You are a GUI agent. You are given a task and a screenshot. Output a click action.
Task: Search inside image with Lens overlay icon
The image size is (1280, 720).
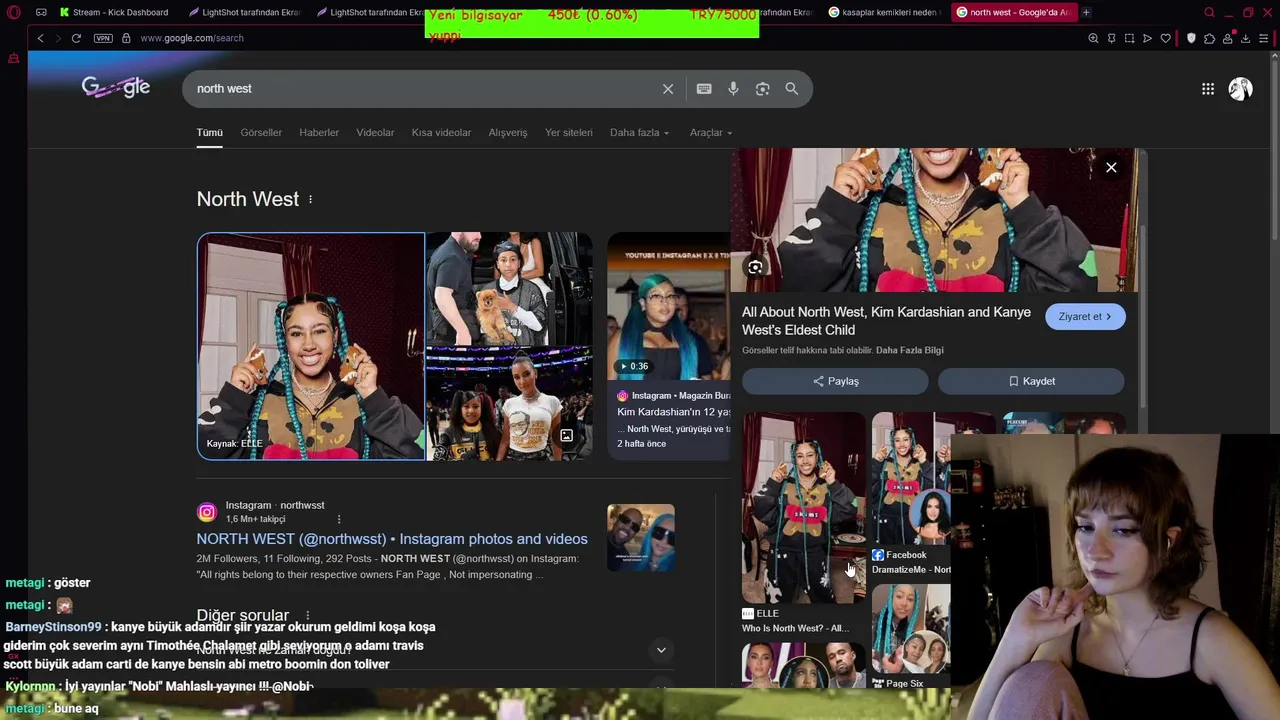(755, 267)
